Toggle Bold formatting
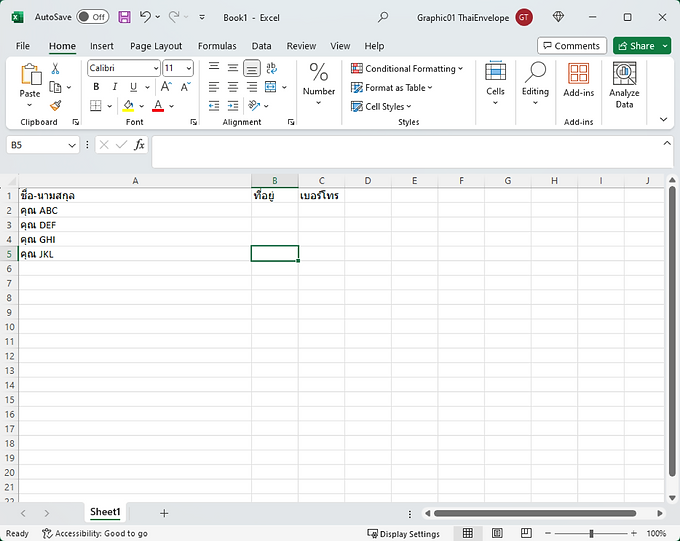This screenshot has height=541, width=680. (96, 87)
